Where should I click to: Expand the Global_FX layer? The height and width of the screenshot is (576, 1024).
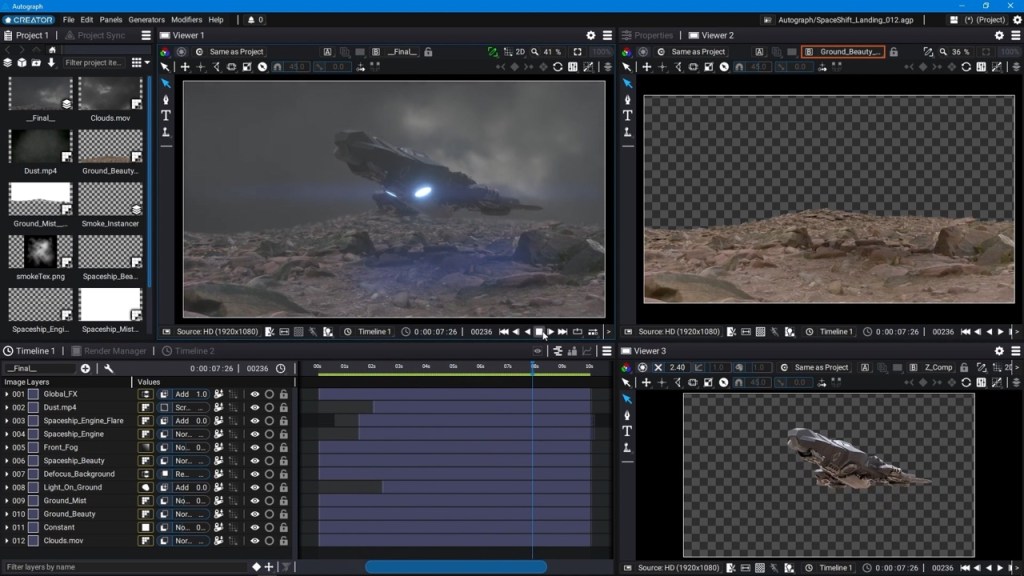7,394
